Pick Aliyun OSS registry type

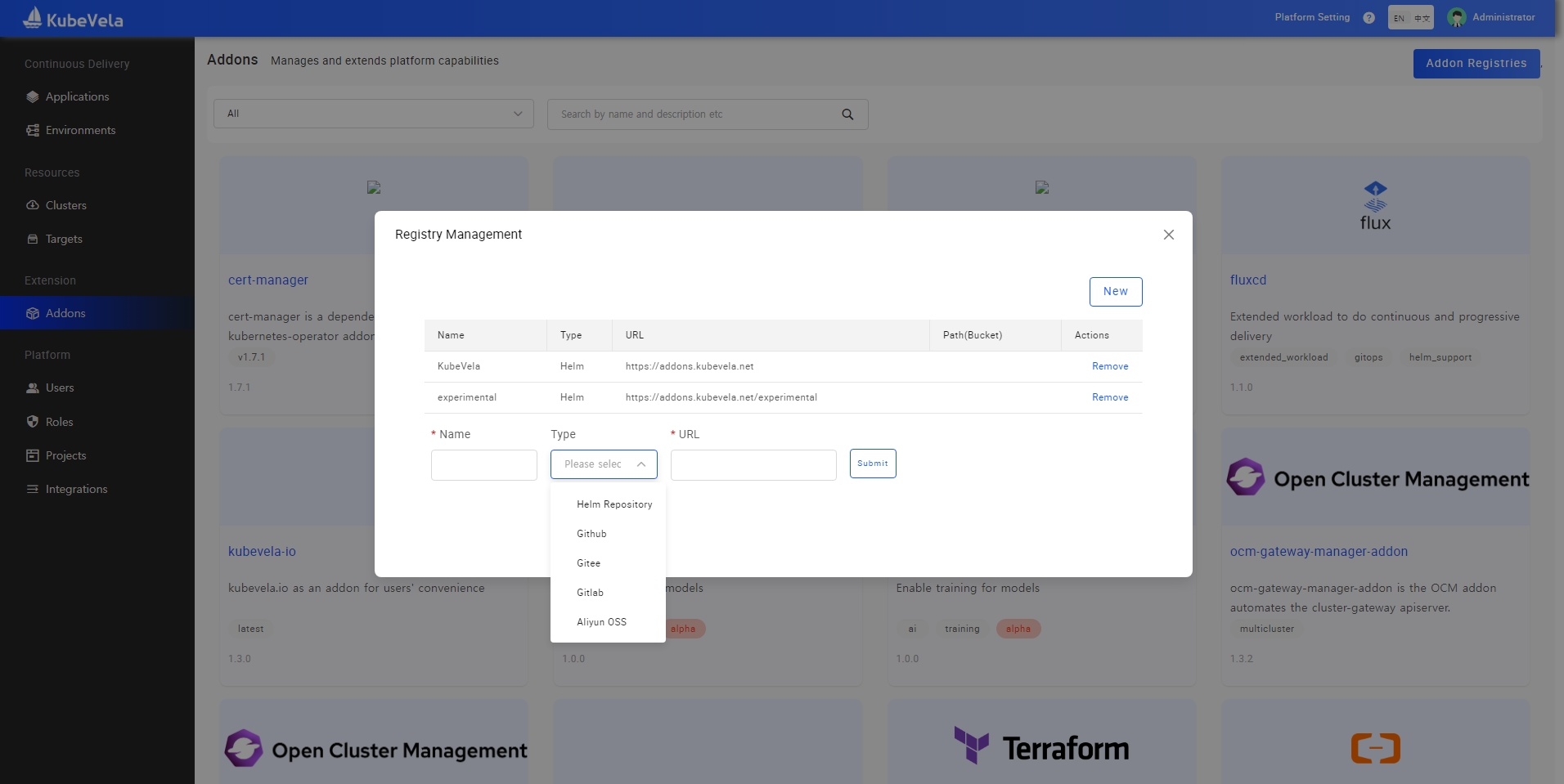601,622
